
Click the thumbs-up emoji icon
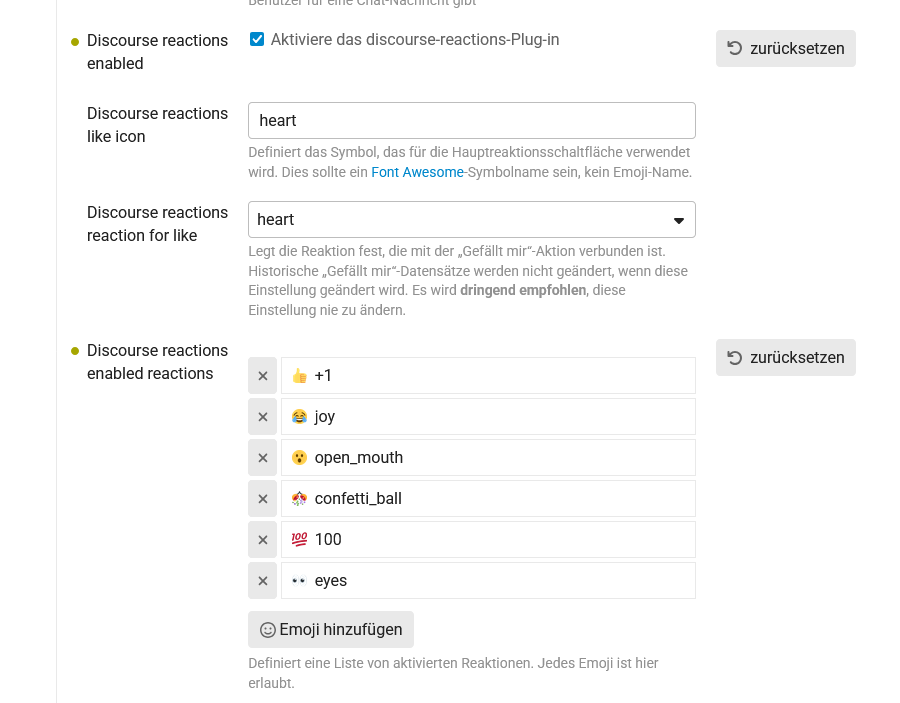(299, 376)
